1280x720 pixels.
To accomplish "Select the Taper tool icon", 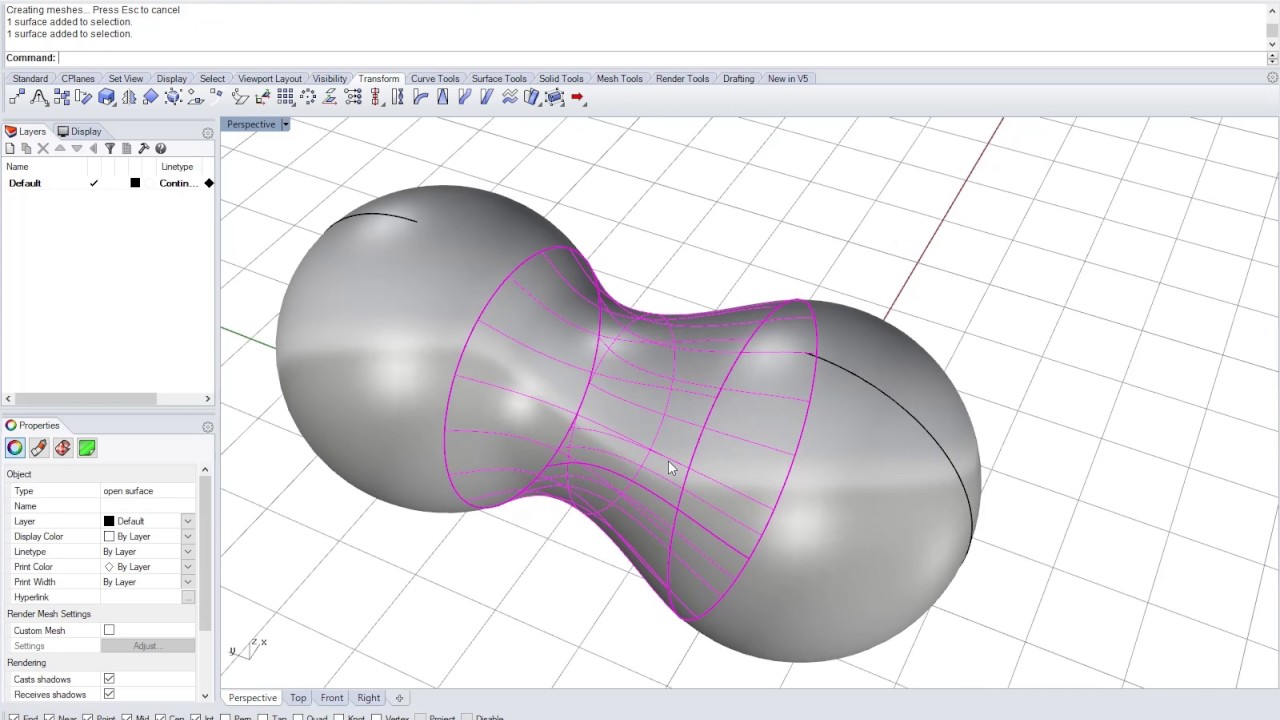I will coord(442,97).
